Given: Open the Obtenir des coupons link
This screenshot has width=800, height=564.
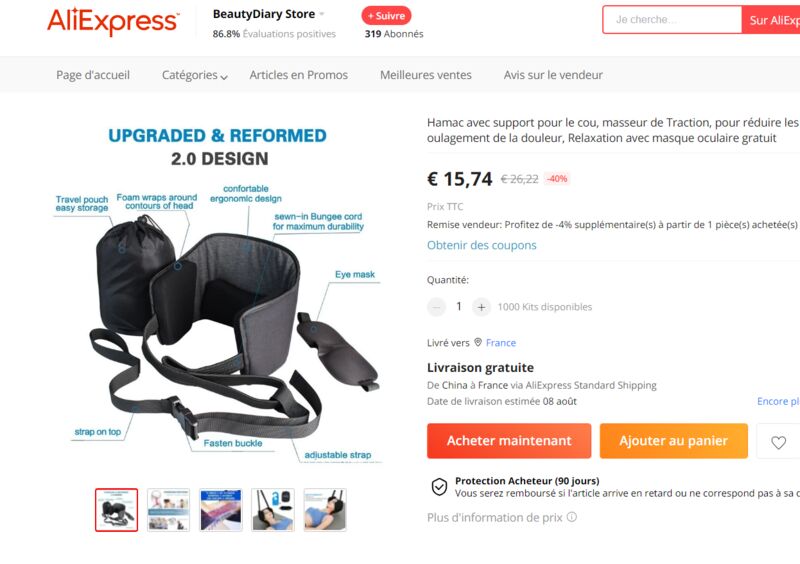Looking at the screenshot, I should (482, 245).
